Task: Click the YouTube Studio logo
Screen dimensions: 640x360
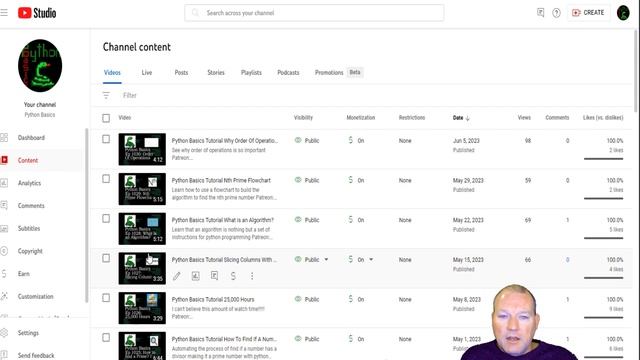Action: click(37, 13)
